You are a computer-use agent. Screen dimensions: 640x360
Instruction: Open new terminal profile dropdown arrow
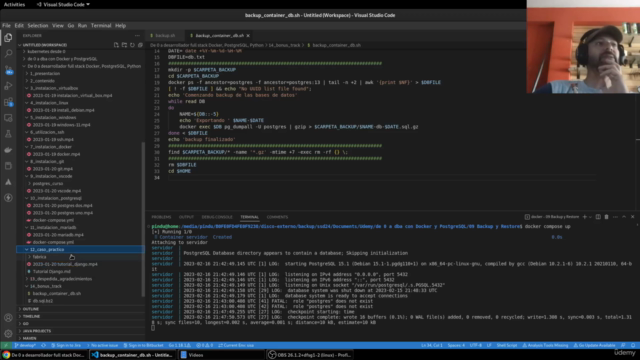tap(590, 217)
